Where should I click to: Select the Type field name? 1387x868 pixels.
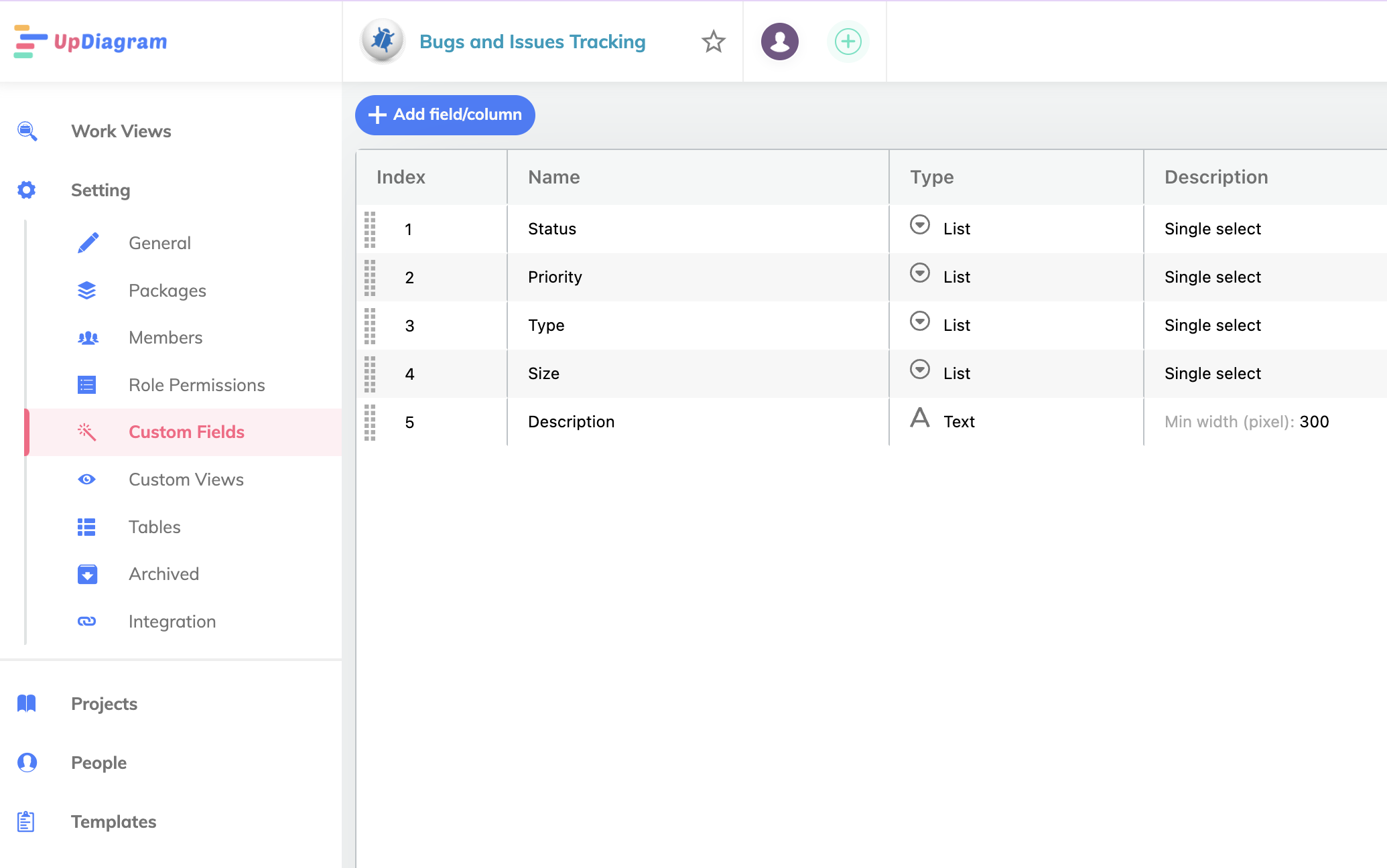pos(546,325)
